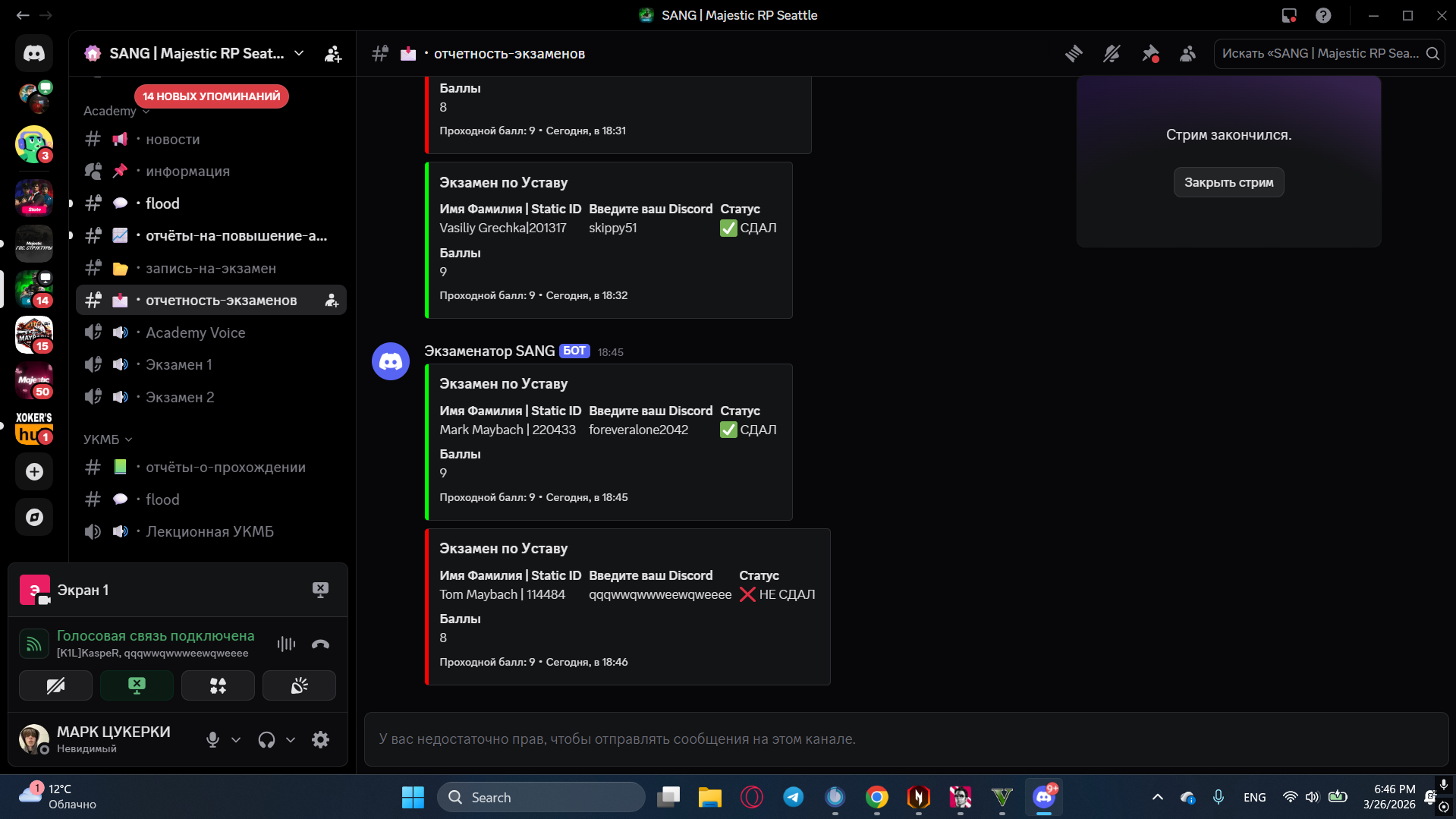Open the server with 15 mentions badge

click(x=34, y=335)
